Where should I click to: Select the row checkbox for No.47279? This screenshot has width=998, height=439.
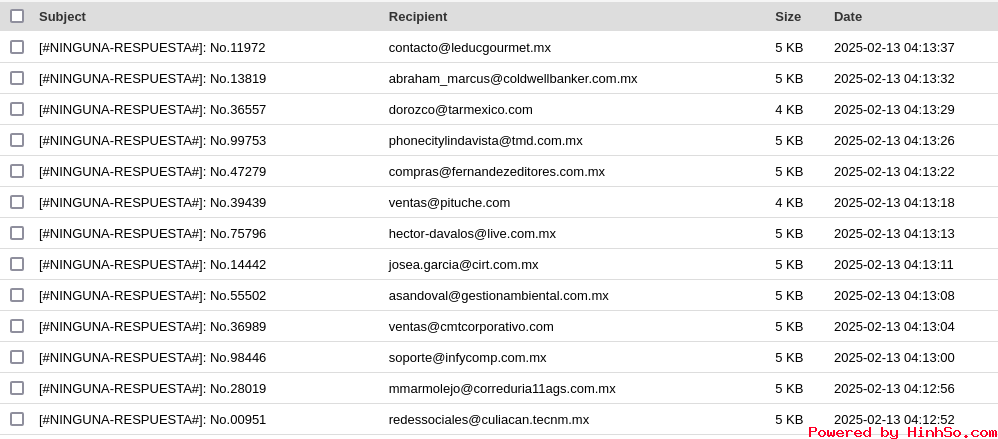pyautogui.click(x=17, y=171)
